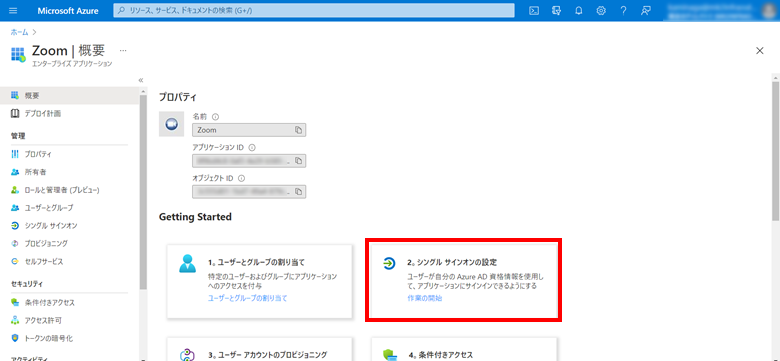Click card title 1. ユーザーとグループの割り当て
Image resolution: width=780 pixels, height=361 pixels.
click(256, 262)
